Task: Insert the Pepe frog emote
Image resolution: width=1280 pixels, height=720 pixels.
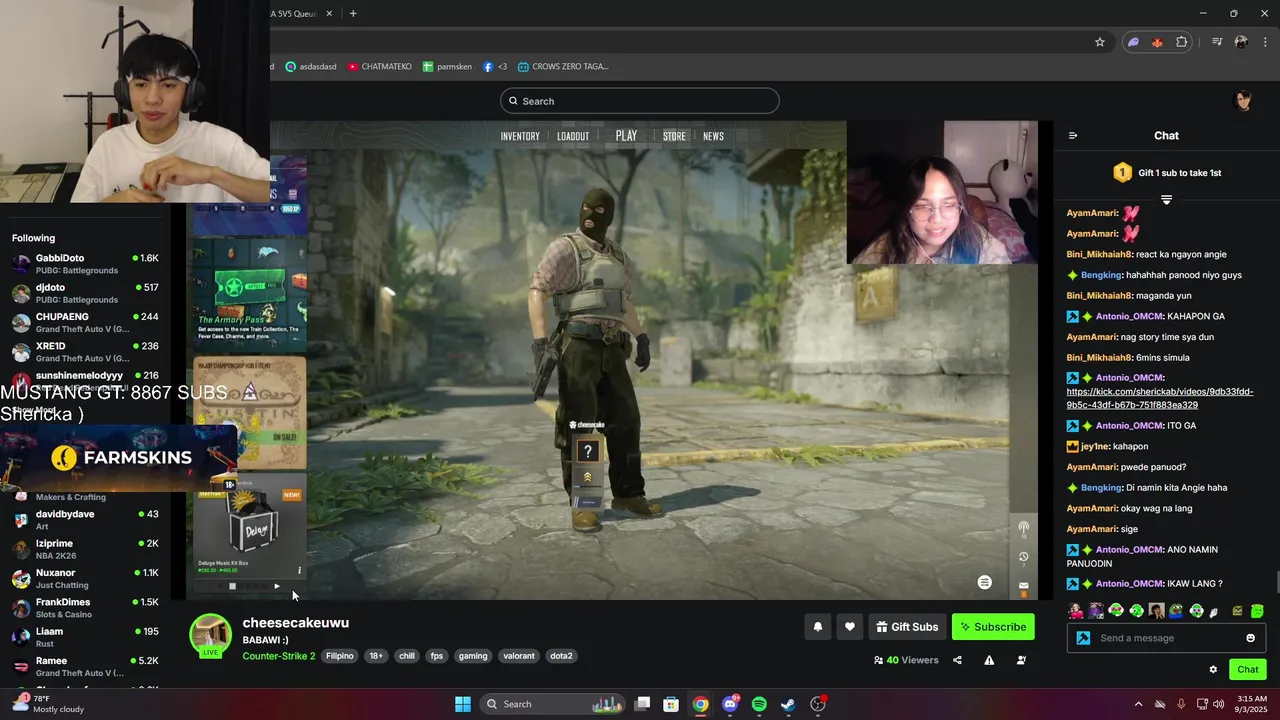Action: click(1176, 611)
